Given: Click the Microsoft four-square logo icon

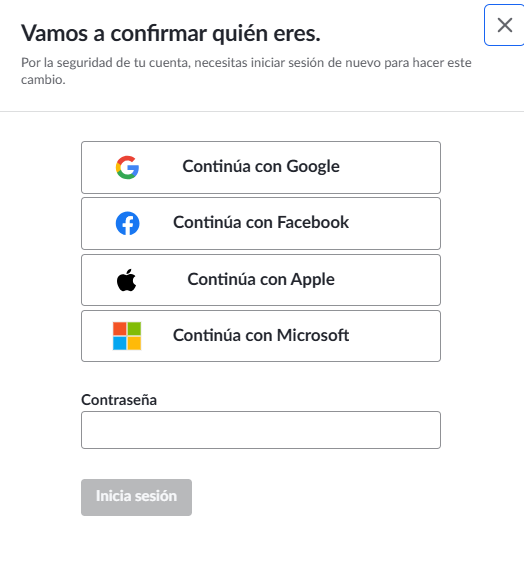Looking at the screenshot, I should [x=127, y=336].
